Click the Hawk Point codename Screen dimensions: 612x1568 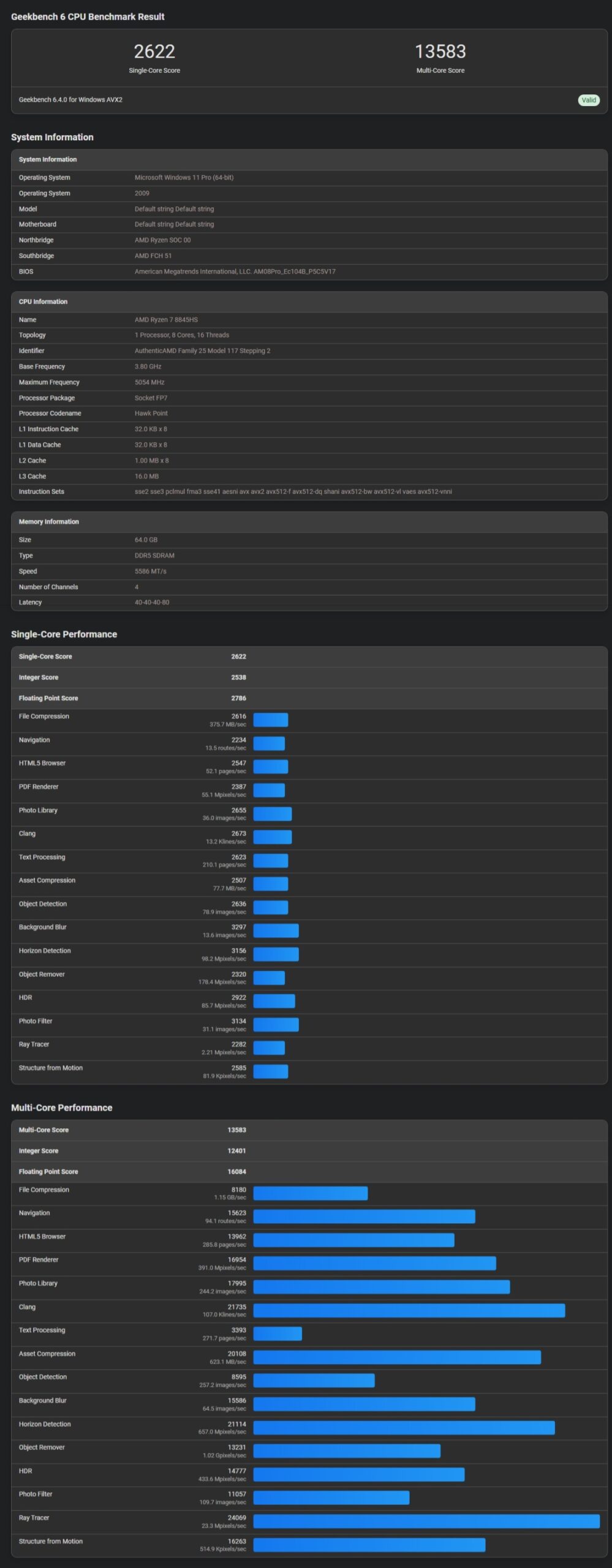coord(151,413)
